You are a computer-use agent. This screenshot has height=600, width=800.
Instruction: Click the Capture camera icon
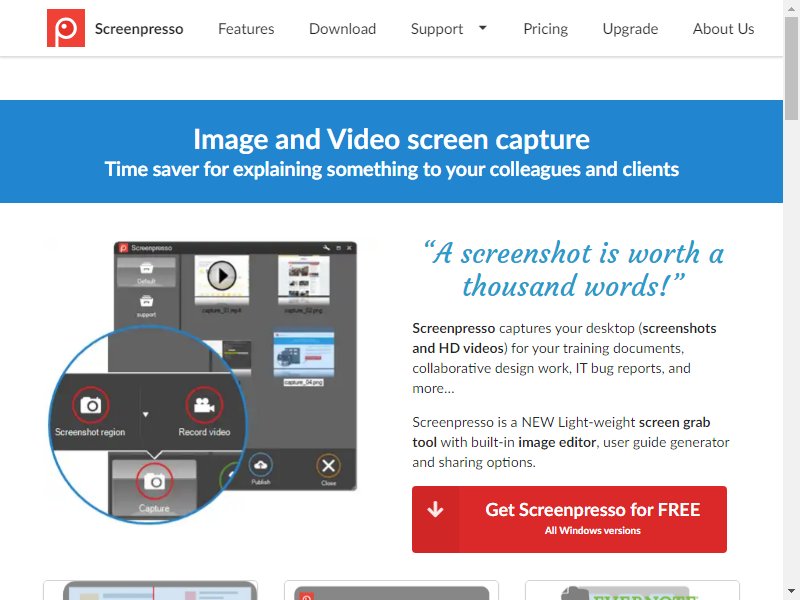point(154,481)
